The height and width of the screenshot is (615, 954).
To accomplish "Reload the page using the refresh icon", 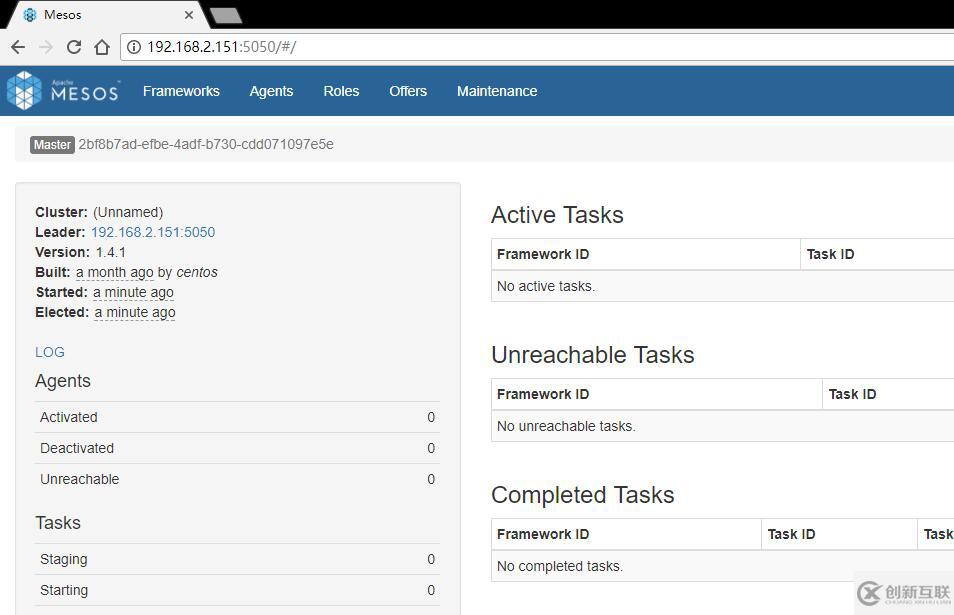I will (x=73, y=46).
